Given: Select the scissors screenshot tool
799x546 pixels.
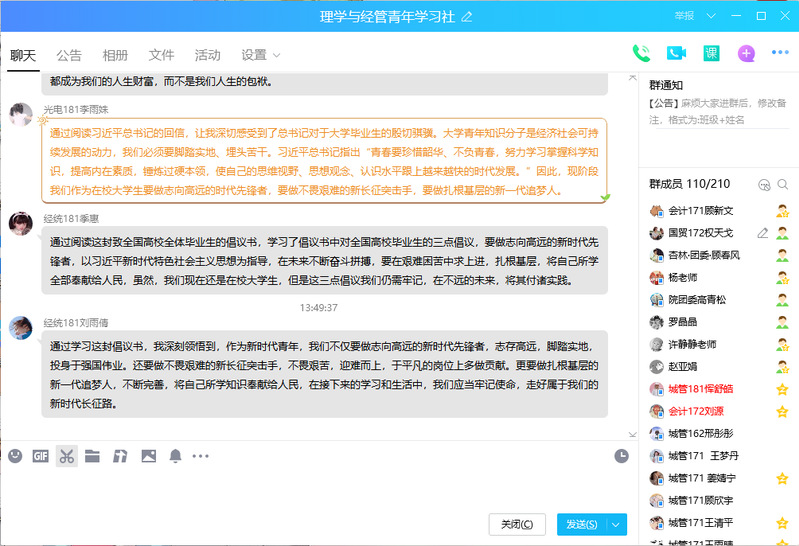Looking at the screenshot, I should [x=67, y=456].
